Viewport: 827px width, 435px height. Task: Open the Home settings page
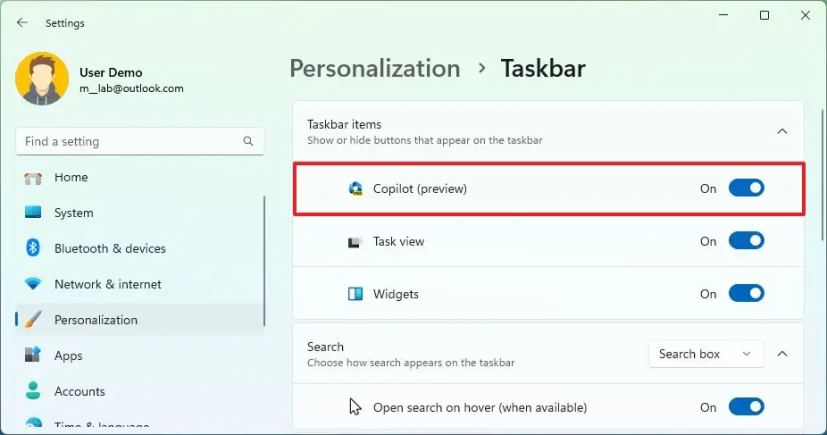140,178
